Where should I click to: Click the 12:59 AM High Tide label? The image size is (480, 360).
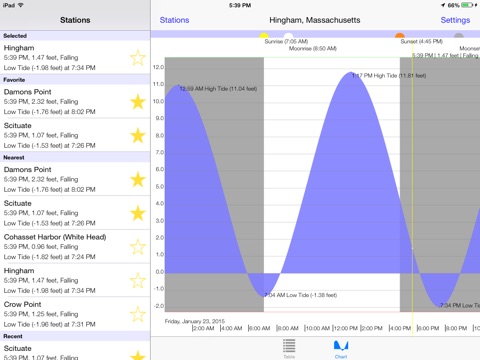[218, 89]
